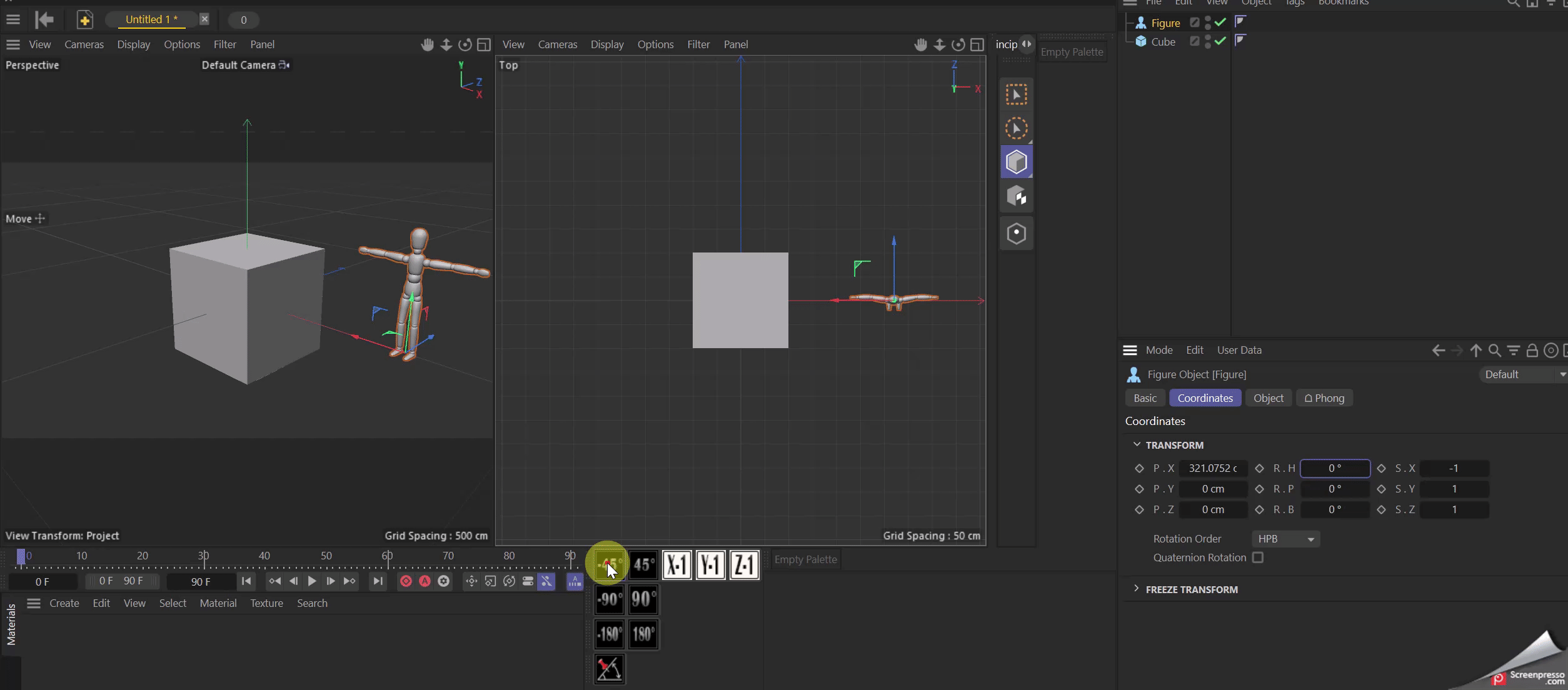Click the 45° rotation shortcut icon
This screenshot has width=1568, height=690.
643,565
